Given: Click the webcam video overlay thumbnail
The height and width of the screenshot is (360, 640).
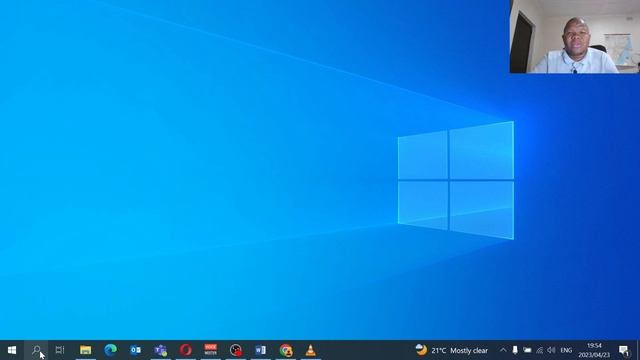Looking at the screenshot, I should pos(575,37).
